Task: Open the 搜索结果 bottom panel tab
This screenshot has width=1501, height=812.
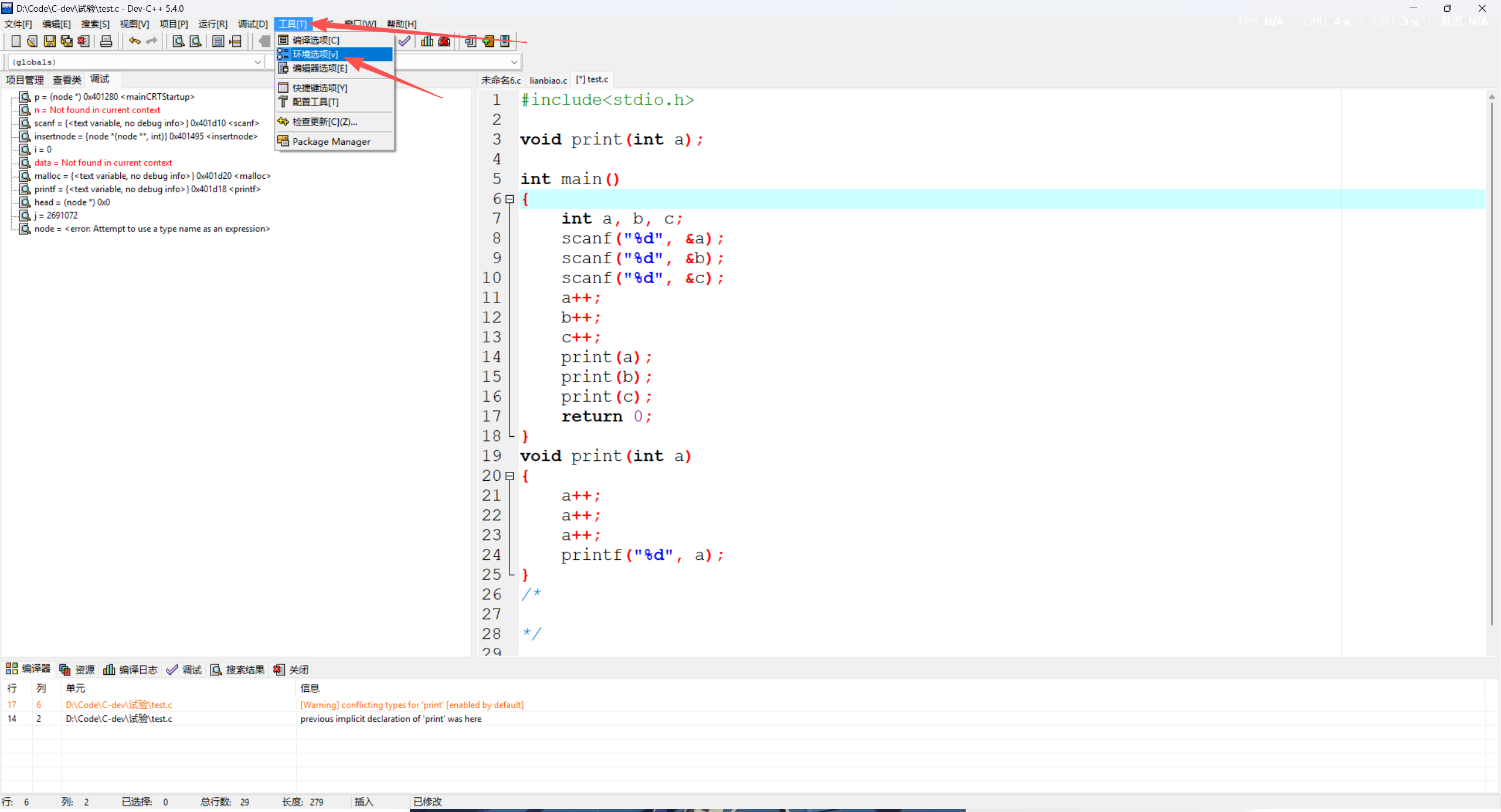Action: [x=237, y=670]
